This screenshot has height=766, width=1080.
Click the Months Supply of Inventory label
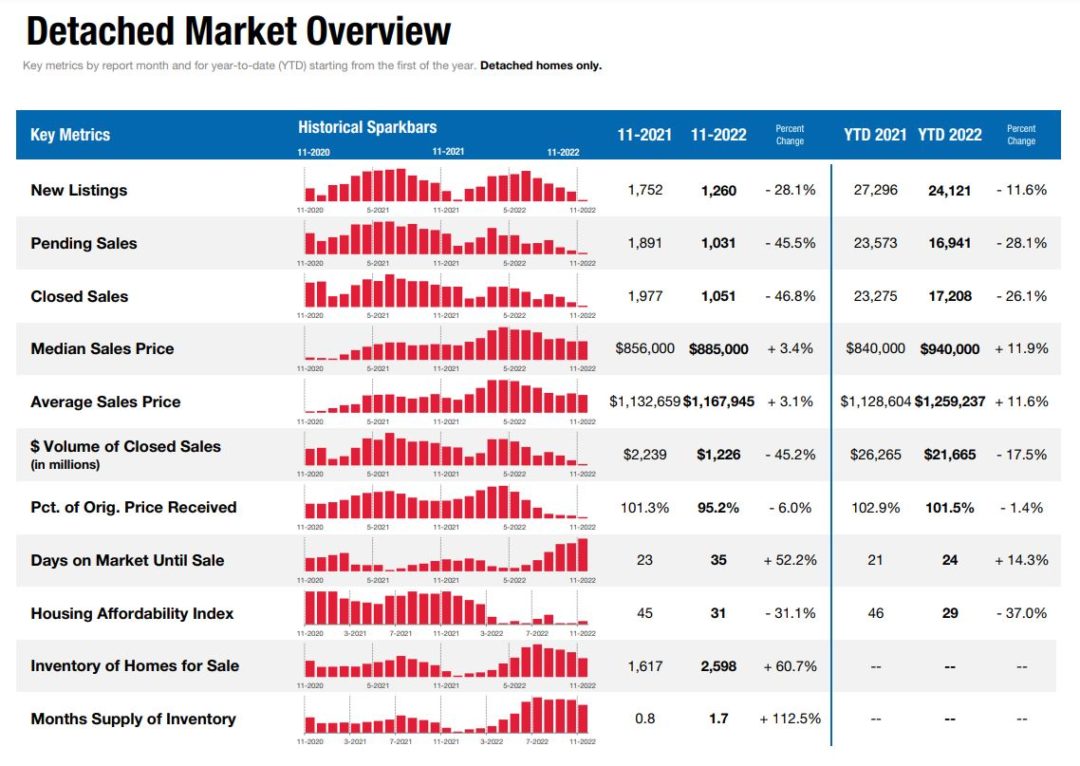[133, 718]
